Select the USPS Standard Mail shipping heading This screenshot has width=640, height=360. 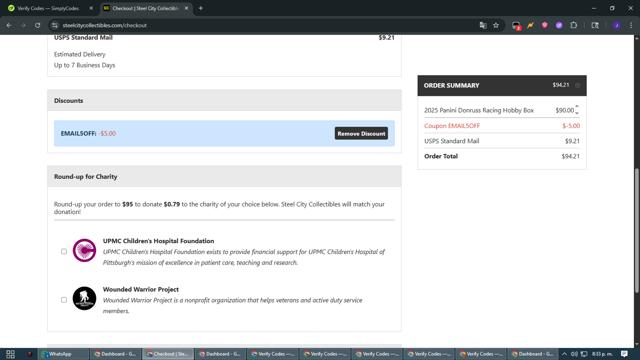tap(83, 38)
